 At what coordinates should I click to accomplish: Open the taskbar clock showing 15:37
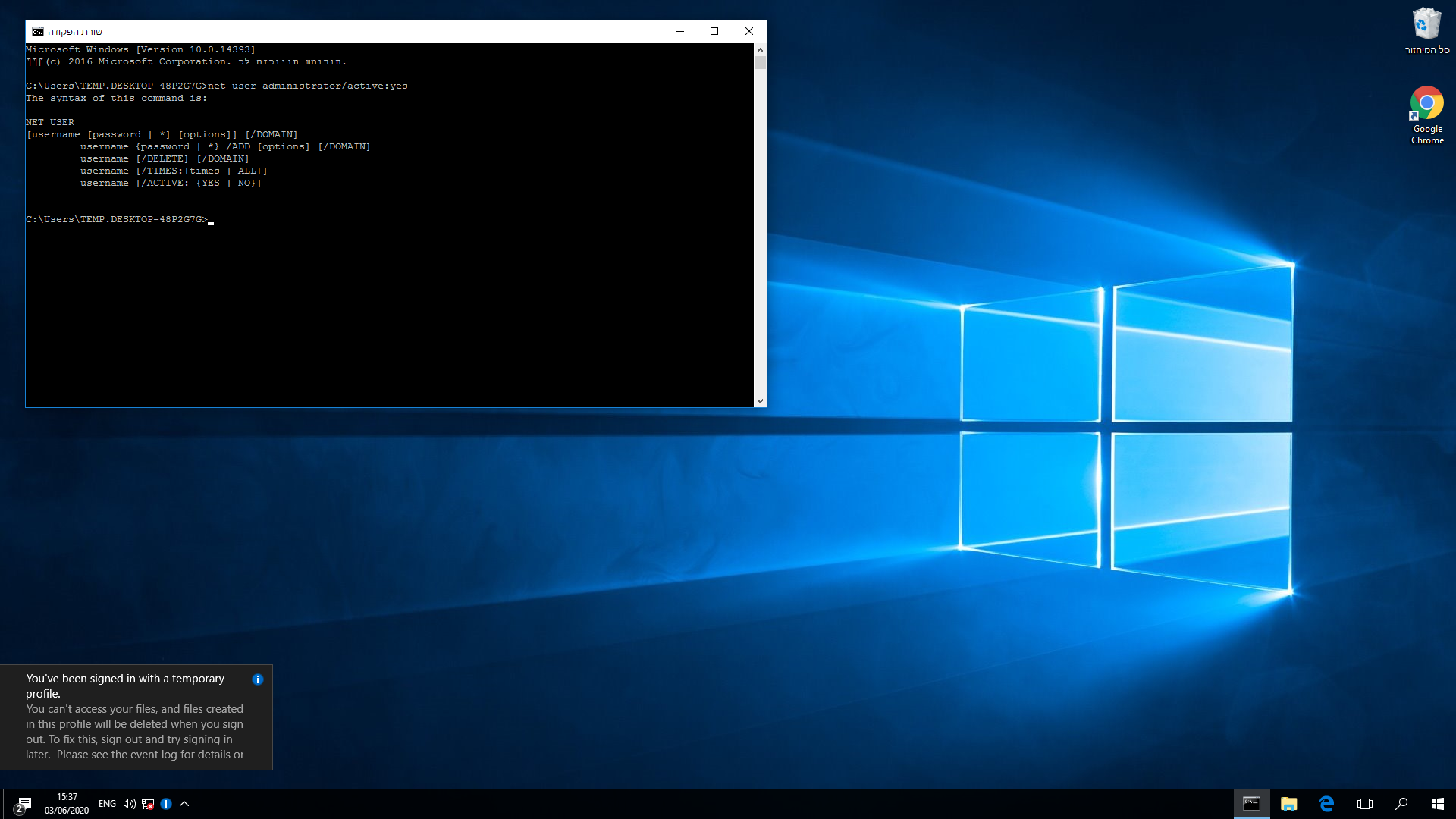coord(67,804)
